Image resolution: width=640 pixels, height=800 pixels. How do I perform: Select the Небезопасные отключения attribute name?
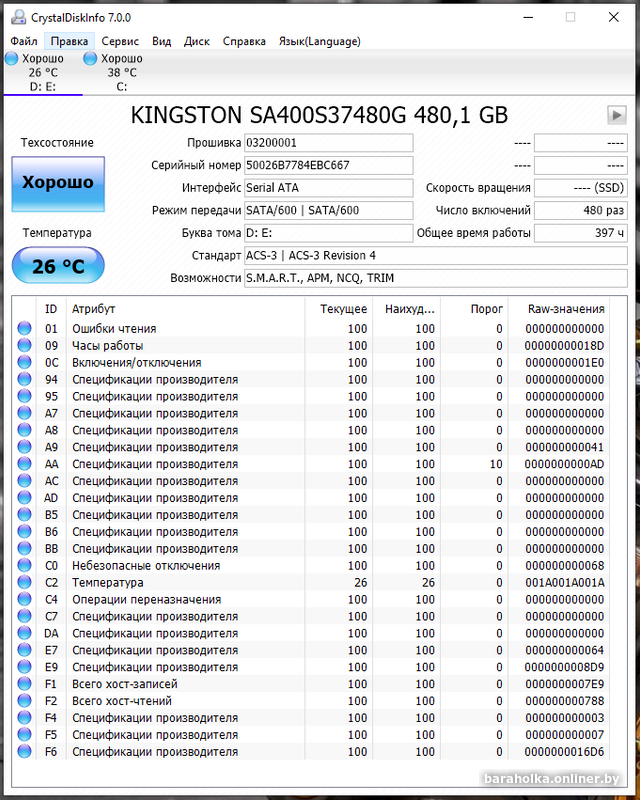pos(146,565)
